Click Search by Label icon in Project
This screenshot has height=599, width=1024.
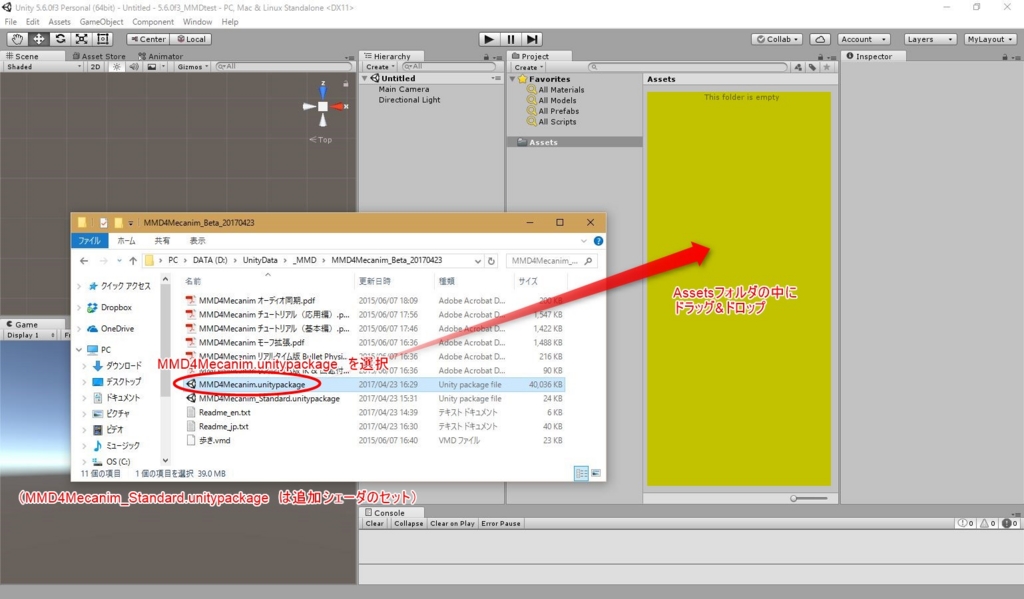tap(812, 67)
